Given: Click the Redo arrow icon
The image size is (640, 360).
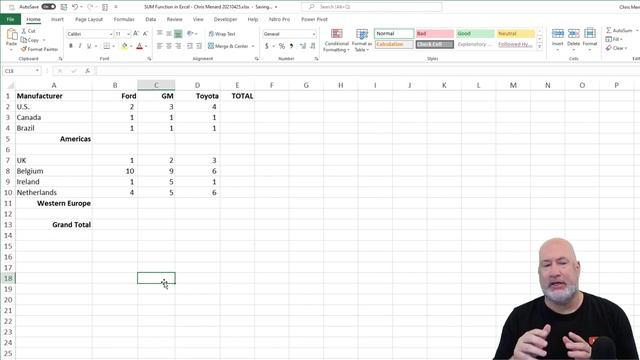Looking at the screenshot, I should tap(90, 7).
